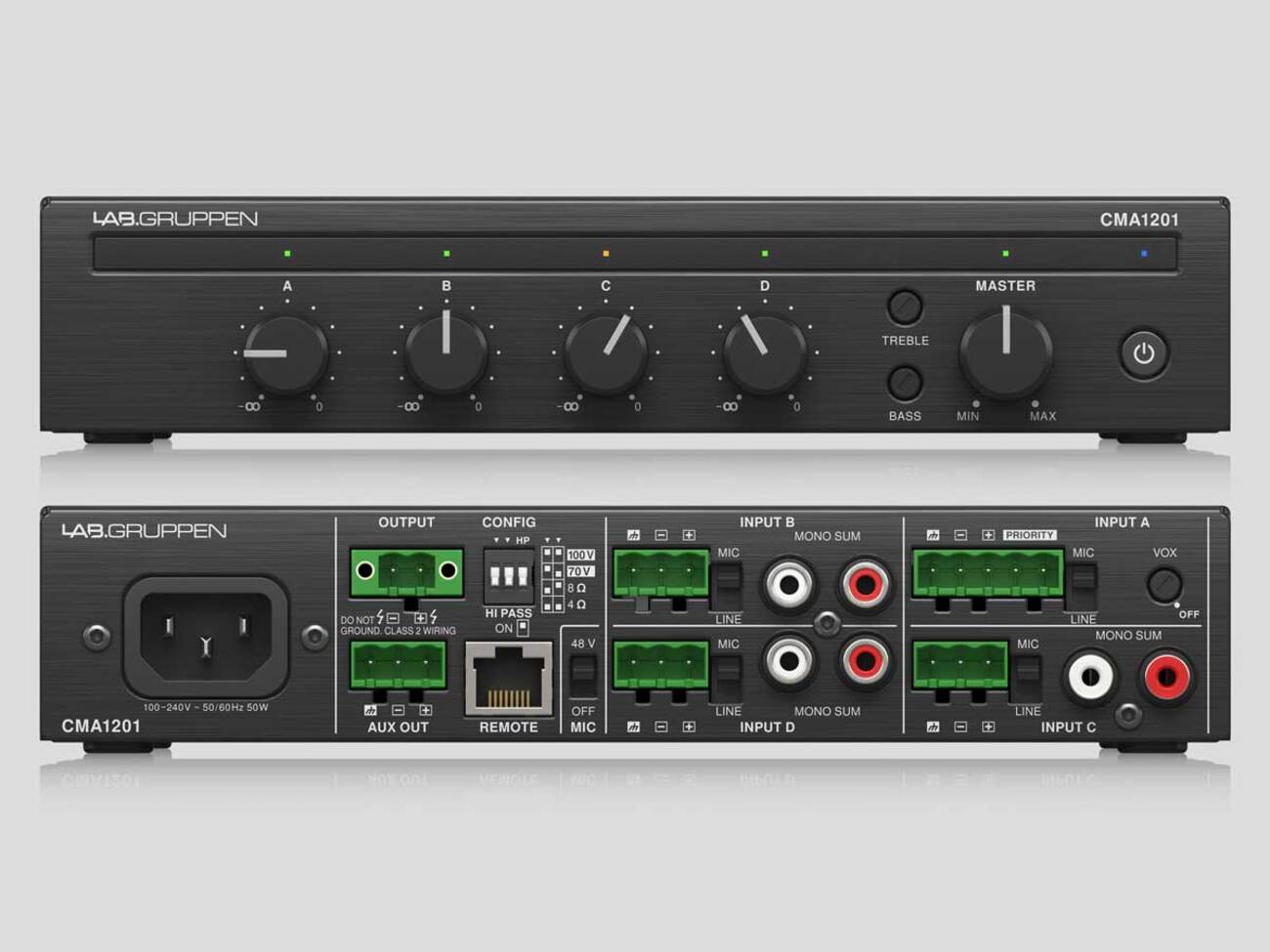
Task: Click the Input C red RCA jack
Action: 1167,677
